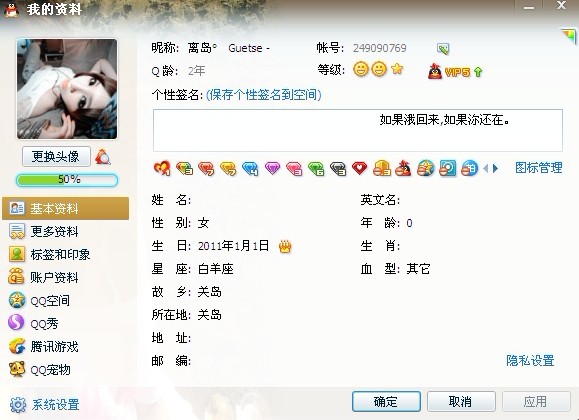Click the green upgrade arrow beside VIP5
This screenshot has height=420, width=579.
tap(478, 72)
